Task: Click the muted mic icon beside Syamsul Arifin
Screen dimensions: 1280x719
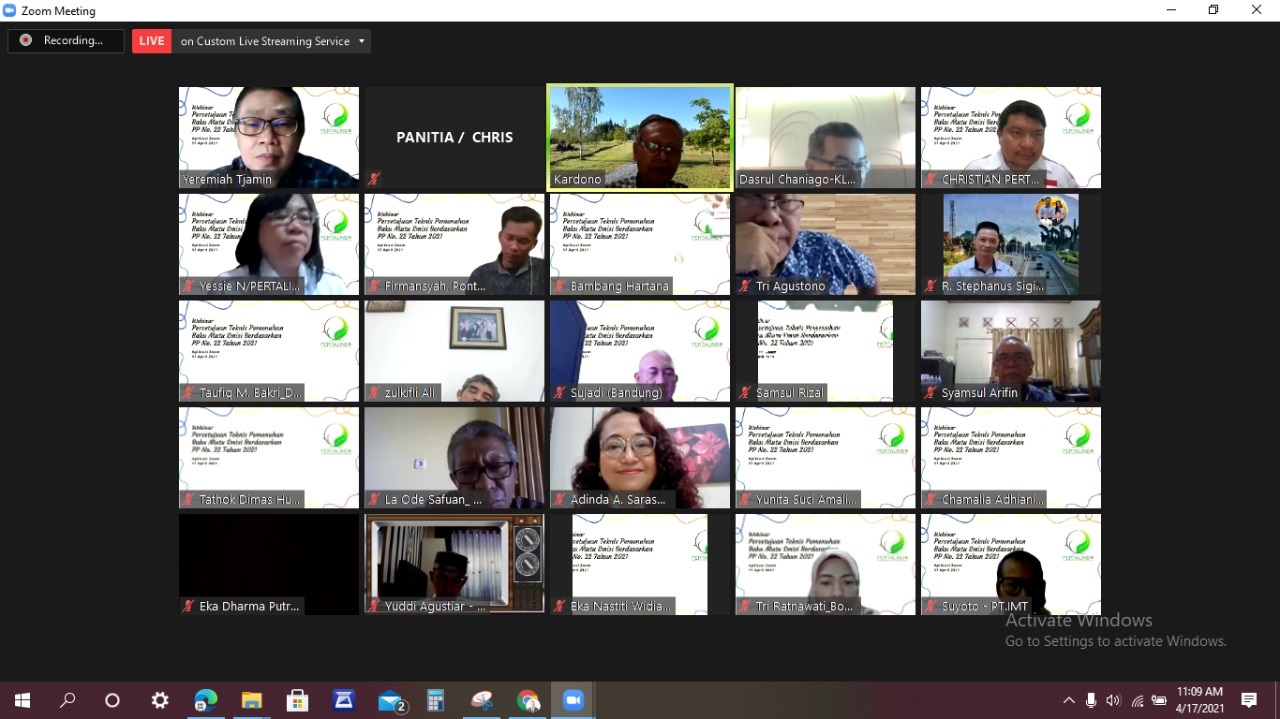Action: click(x=930, y=393)
